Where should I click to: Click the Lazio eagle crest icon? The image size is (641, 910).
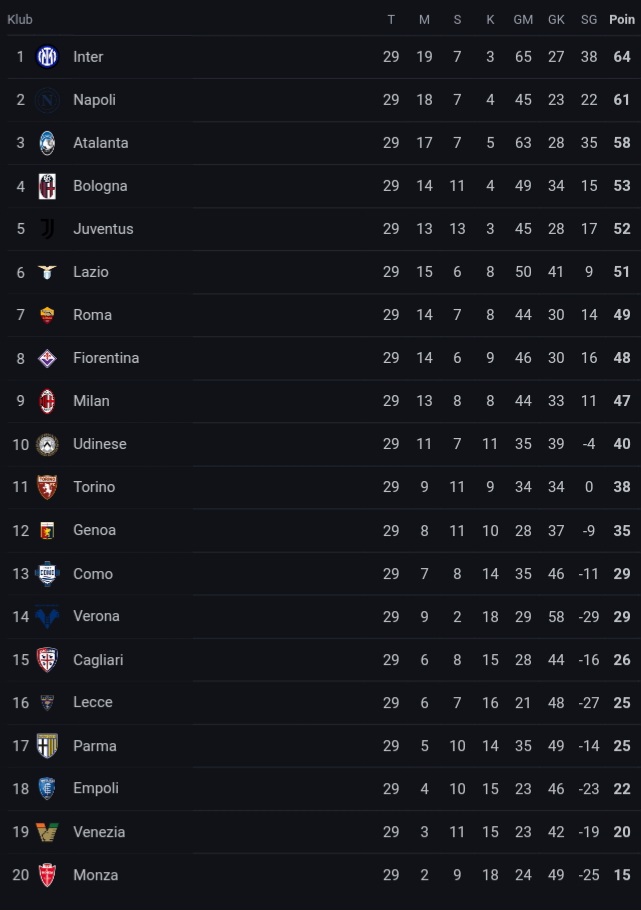click(x=47, y=272)
